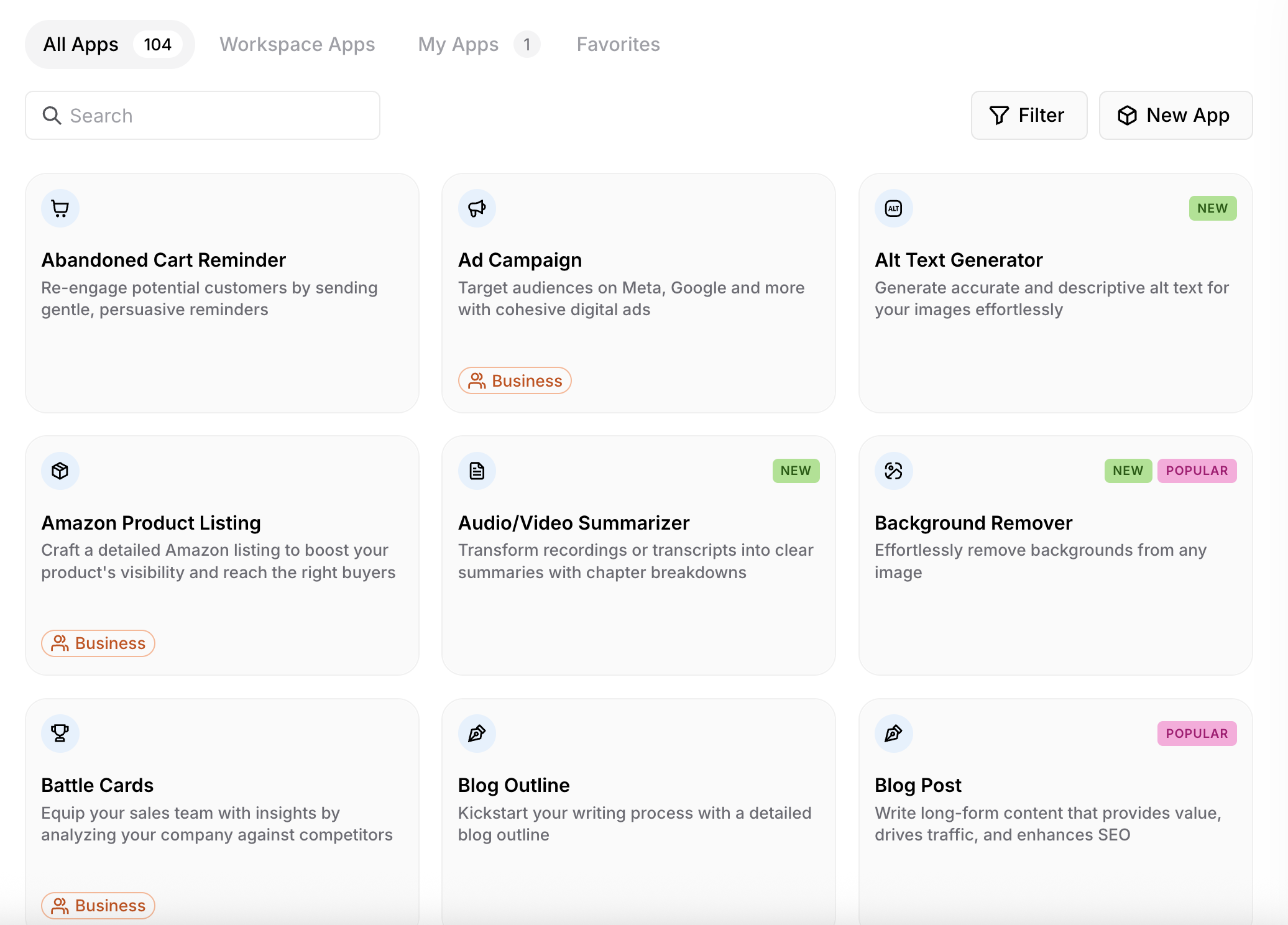Click the Business tag on Ad Campaign
Viewport: 1288px width, 925px height.
[515, 380]
